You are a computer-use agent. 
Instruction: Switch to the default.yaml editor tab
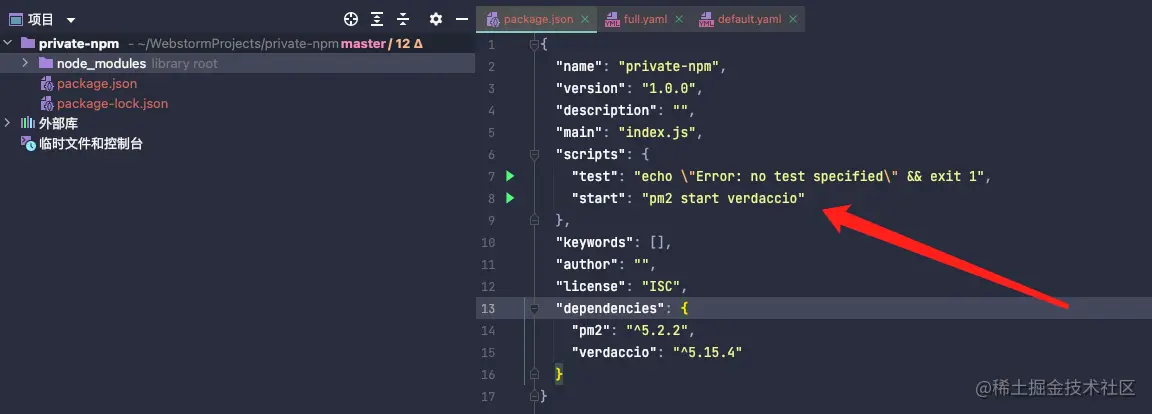[749, 19]
